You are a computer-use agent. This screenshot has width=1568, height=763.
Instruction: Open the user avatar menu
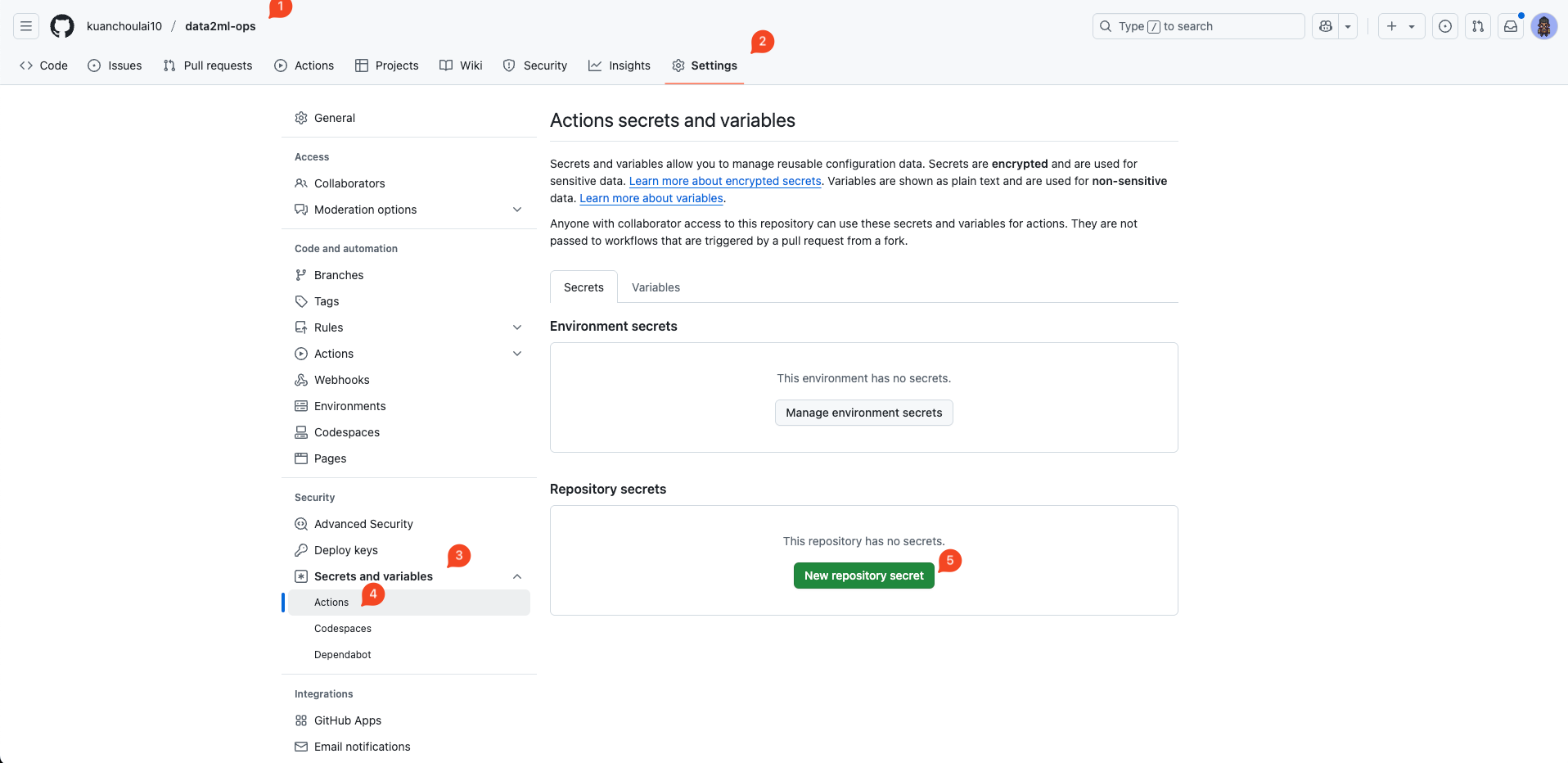[x=1544, y=26]
